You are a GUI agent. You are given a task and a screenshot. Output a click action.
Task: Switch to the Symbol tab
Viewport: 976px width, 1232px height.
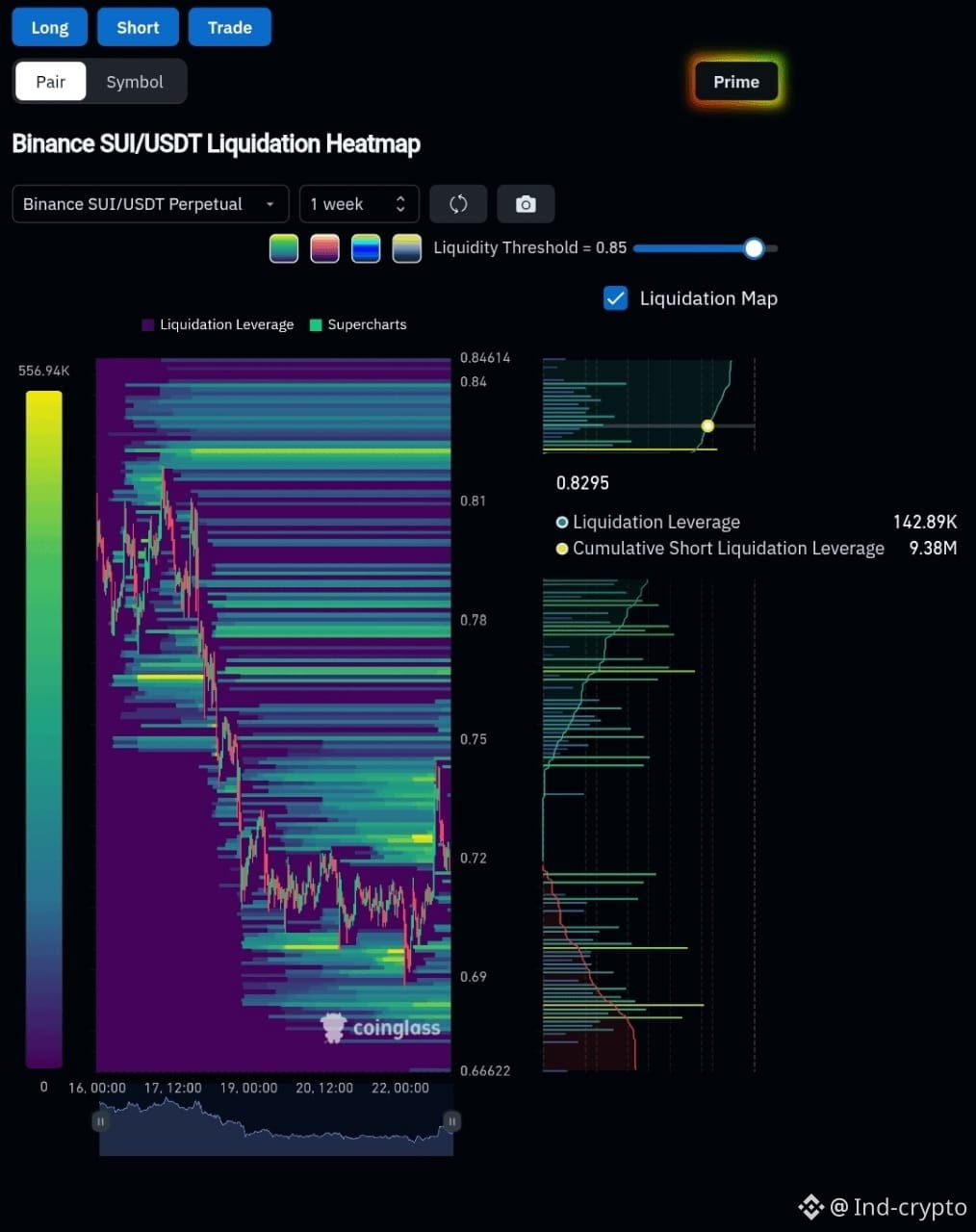pyautogui.click(x=135, y=82)
